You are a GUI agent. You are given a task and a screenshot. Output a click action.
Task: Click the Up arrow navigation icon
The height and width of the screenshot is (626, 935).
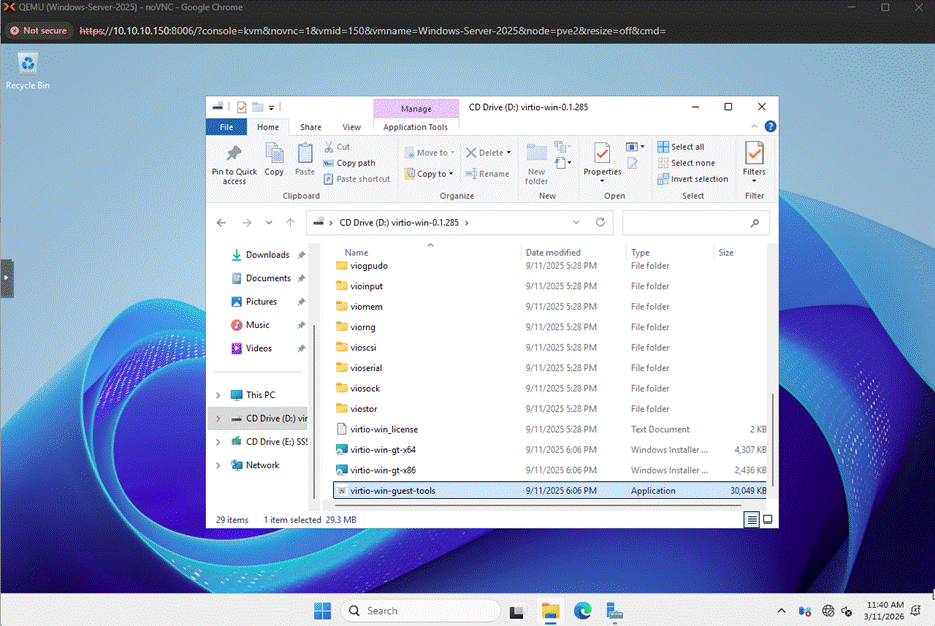click(290, 222)
